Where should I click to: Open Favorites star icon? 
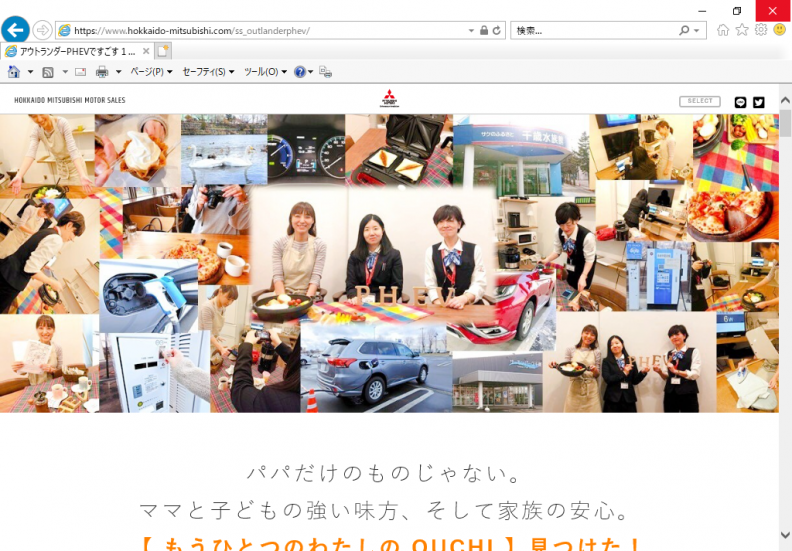[741, 30]
